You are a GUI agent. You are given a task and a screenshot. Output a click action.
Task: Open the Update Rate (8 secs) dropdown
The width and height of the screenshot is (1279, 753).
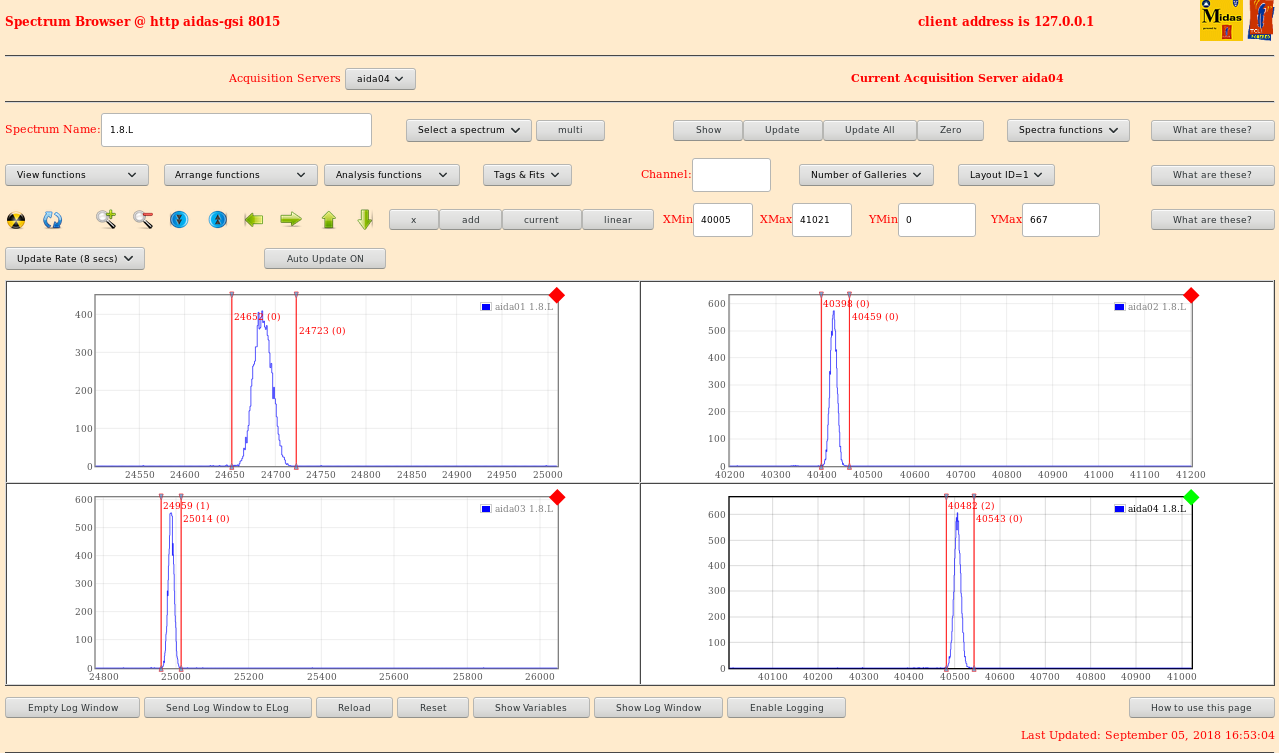pyautogui.click(x=75, y=259)
